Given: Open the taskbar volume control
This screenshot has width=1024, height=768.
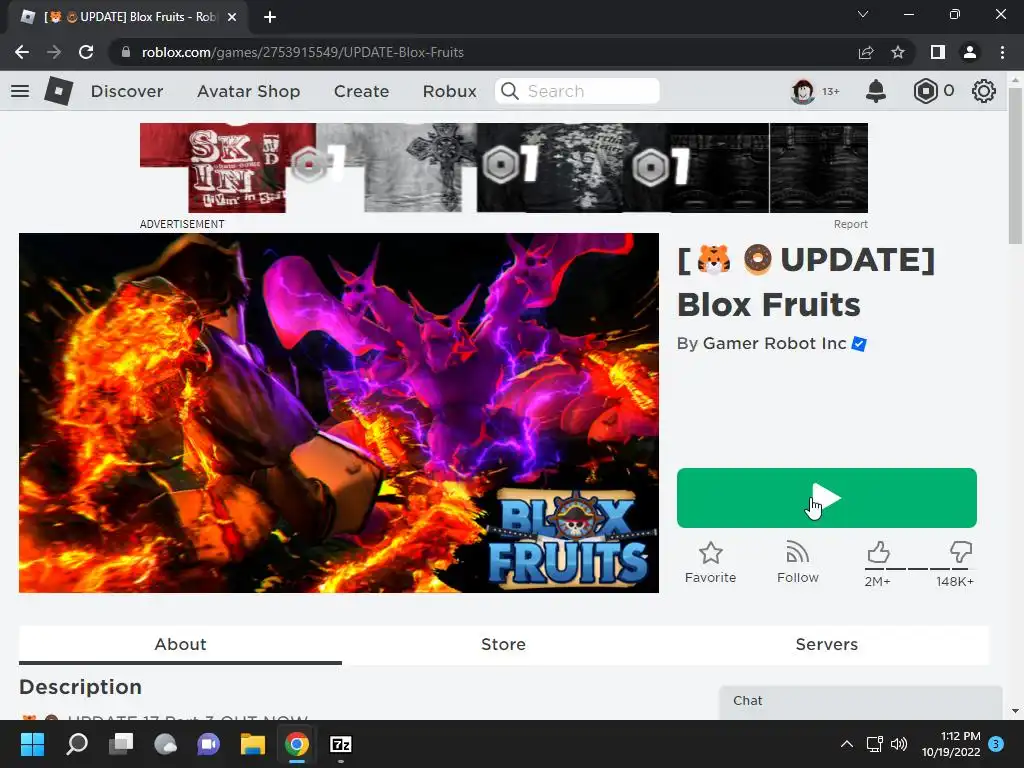Looking at the screenshot, I should [899, 744].
